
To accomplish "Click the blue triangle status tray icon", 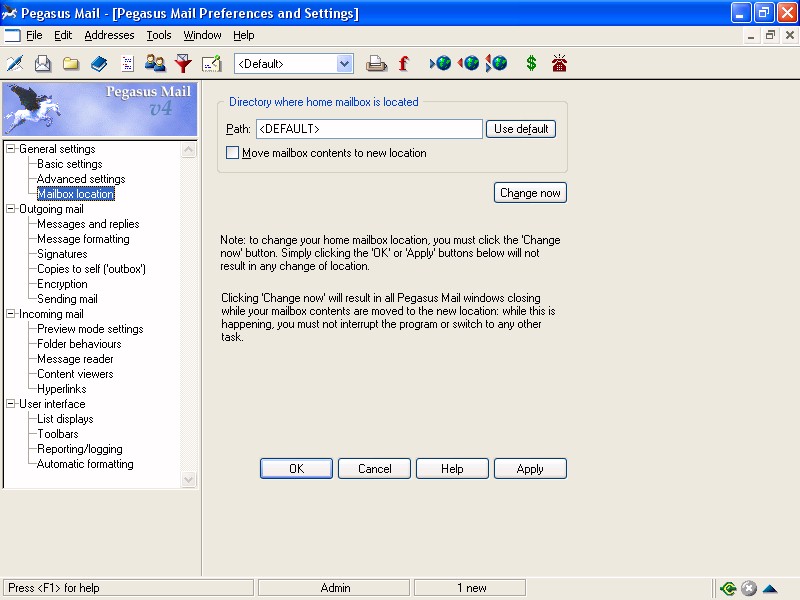I will point(769,588).
